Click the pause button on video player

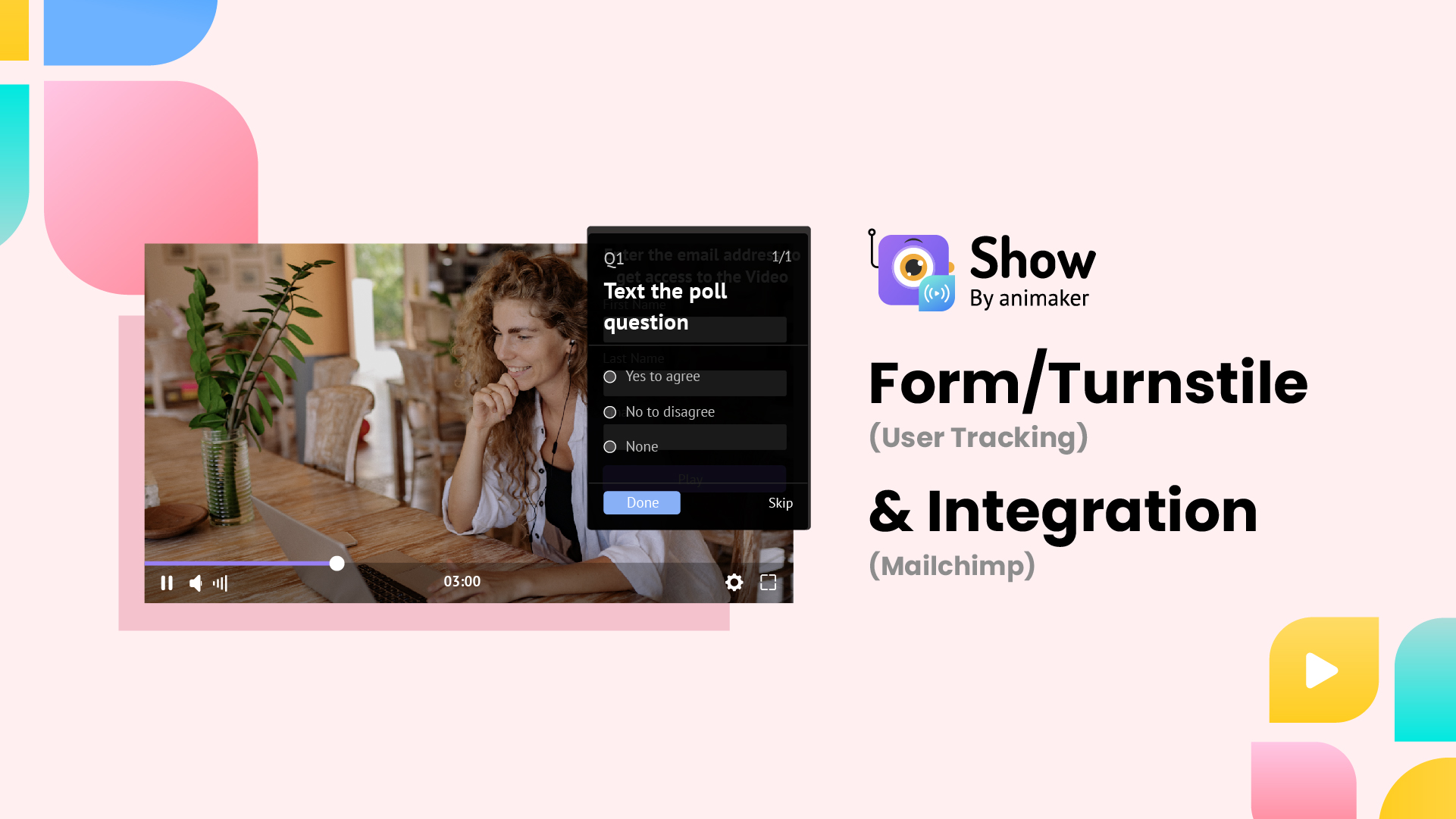pos(166,582)
